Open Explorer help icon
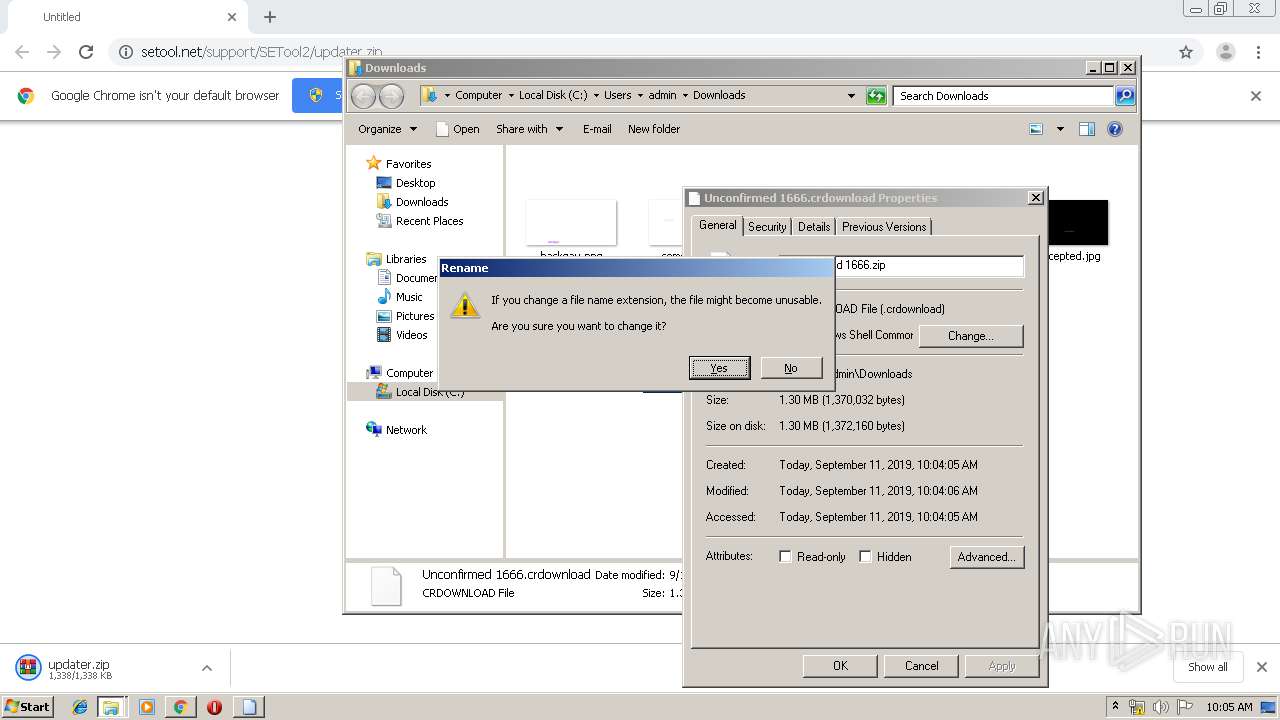Image resolution: width=1280 pixels, height=720 pixels. pos(1115,129)
